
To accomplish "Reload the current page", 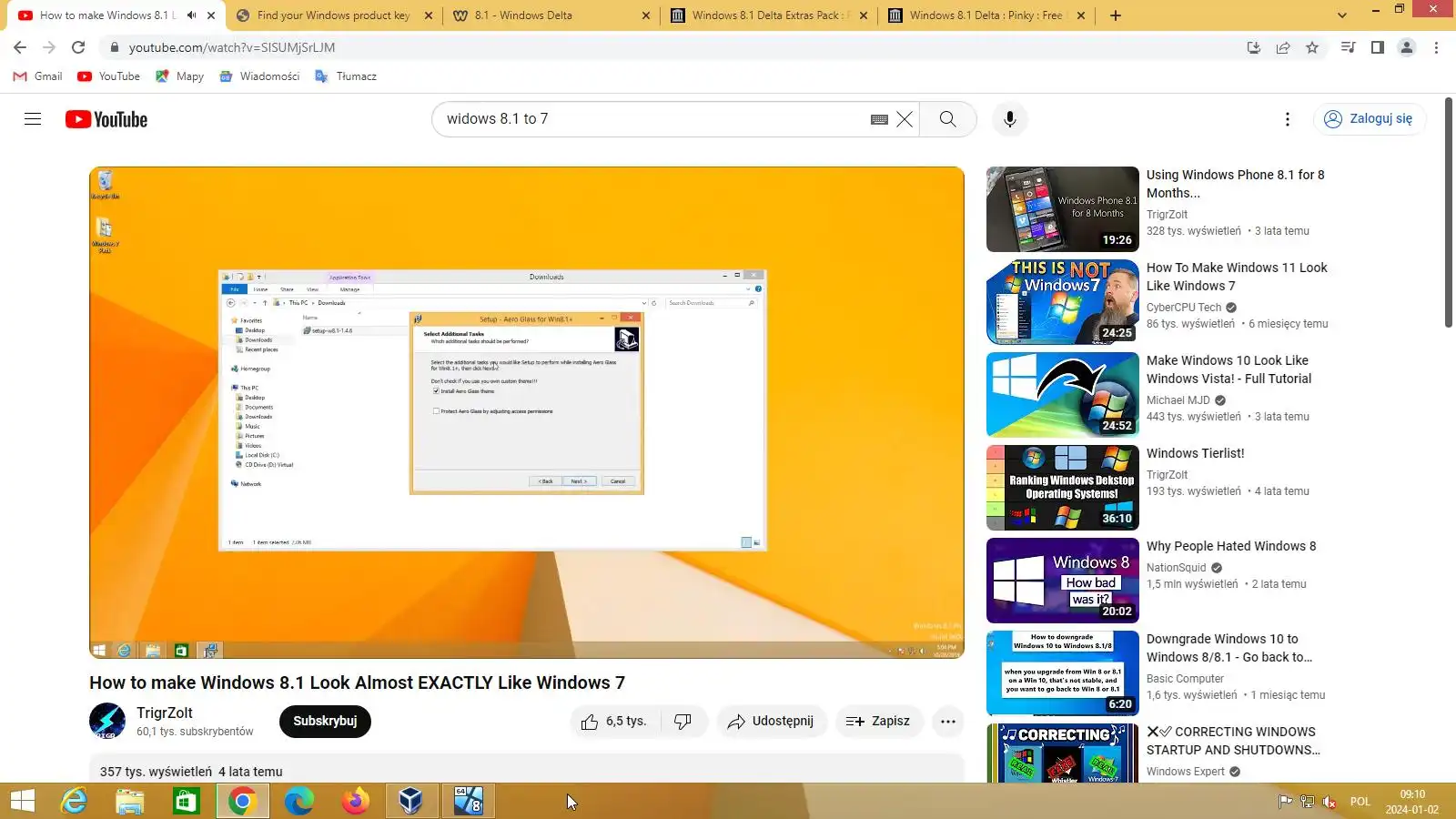I will (78, 47).
